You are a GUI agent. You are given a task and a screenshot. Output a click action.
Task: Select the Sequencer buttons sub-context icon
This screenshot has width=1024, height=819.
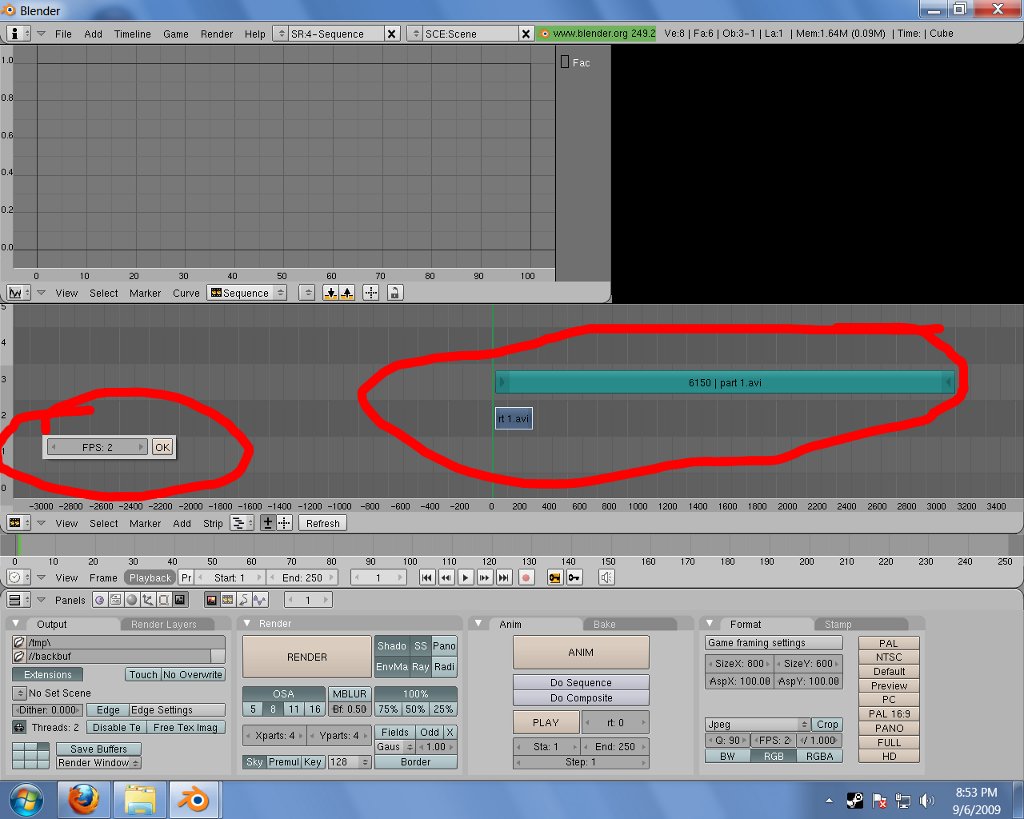[228, 600]
